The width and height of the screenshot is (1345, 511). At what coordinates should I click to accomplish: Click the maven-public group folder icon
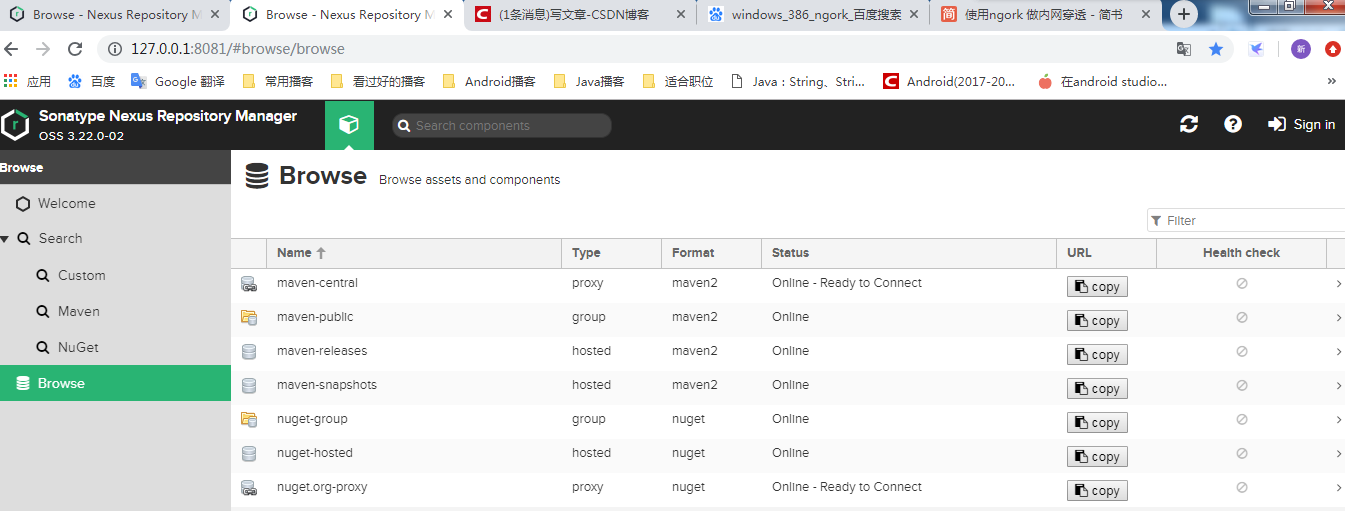249,318
